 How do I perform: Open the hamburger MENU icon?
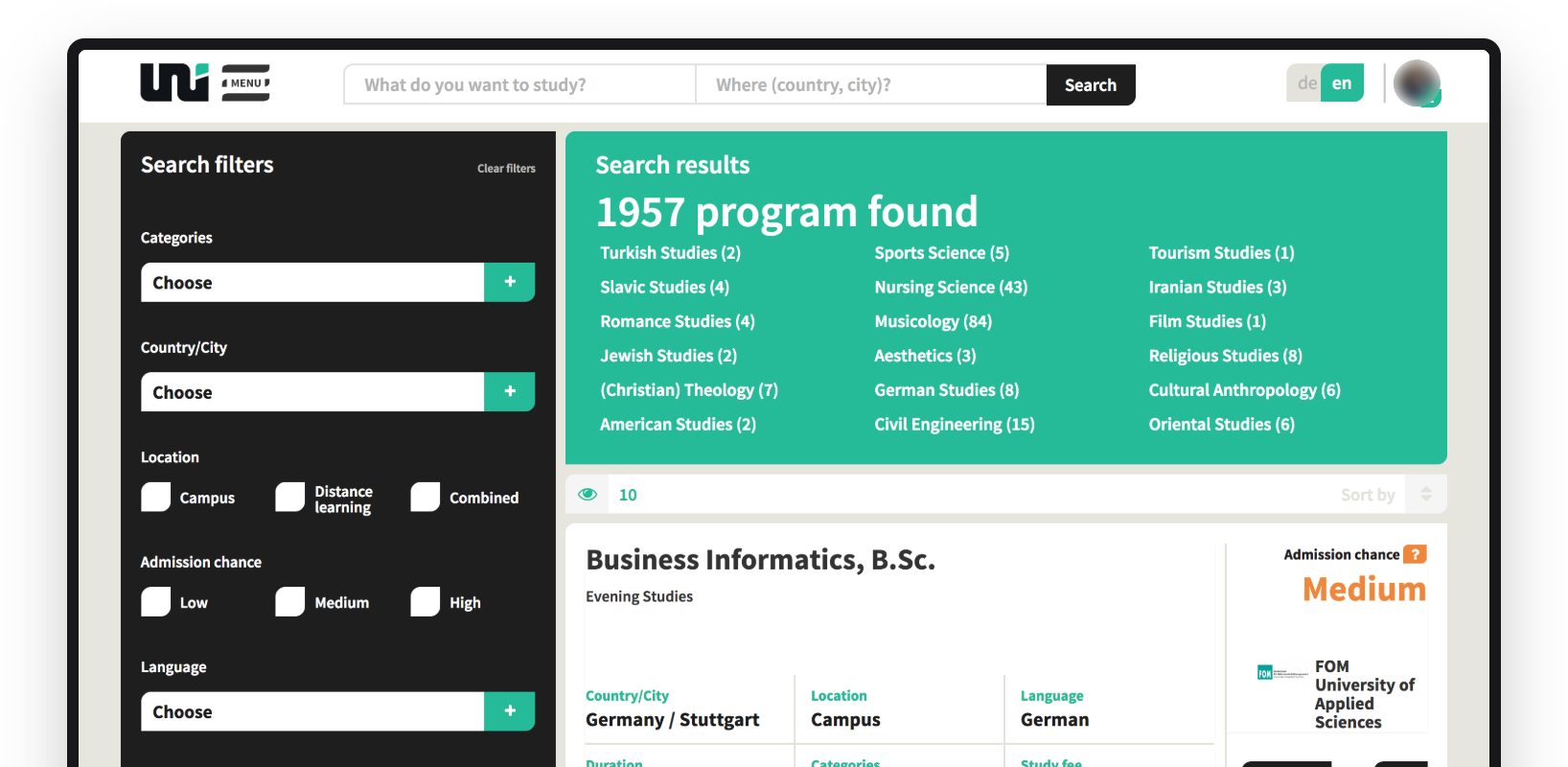tap(245, 82)
